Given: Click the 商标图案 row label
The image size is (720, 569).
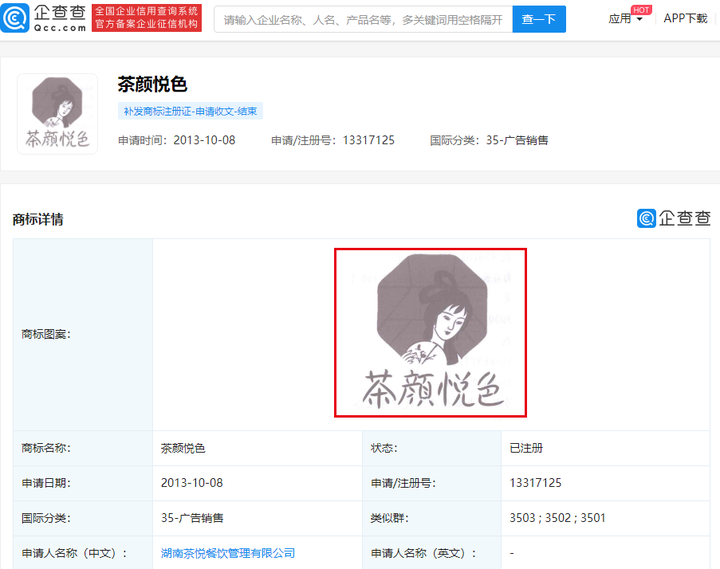Looking at the screenshot, I should pos(46,334).
